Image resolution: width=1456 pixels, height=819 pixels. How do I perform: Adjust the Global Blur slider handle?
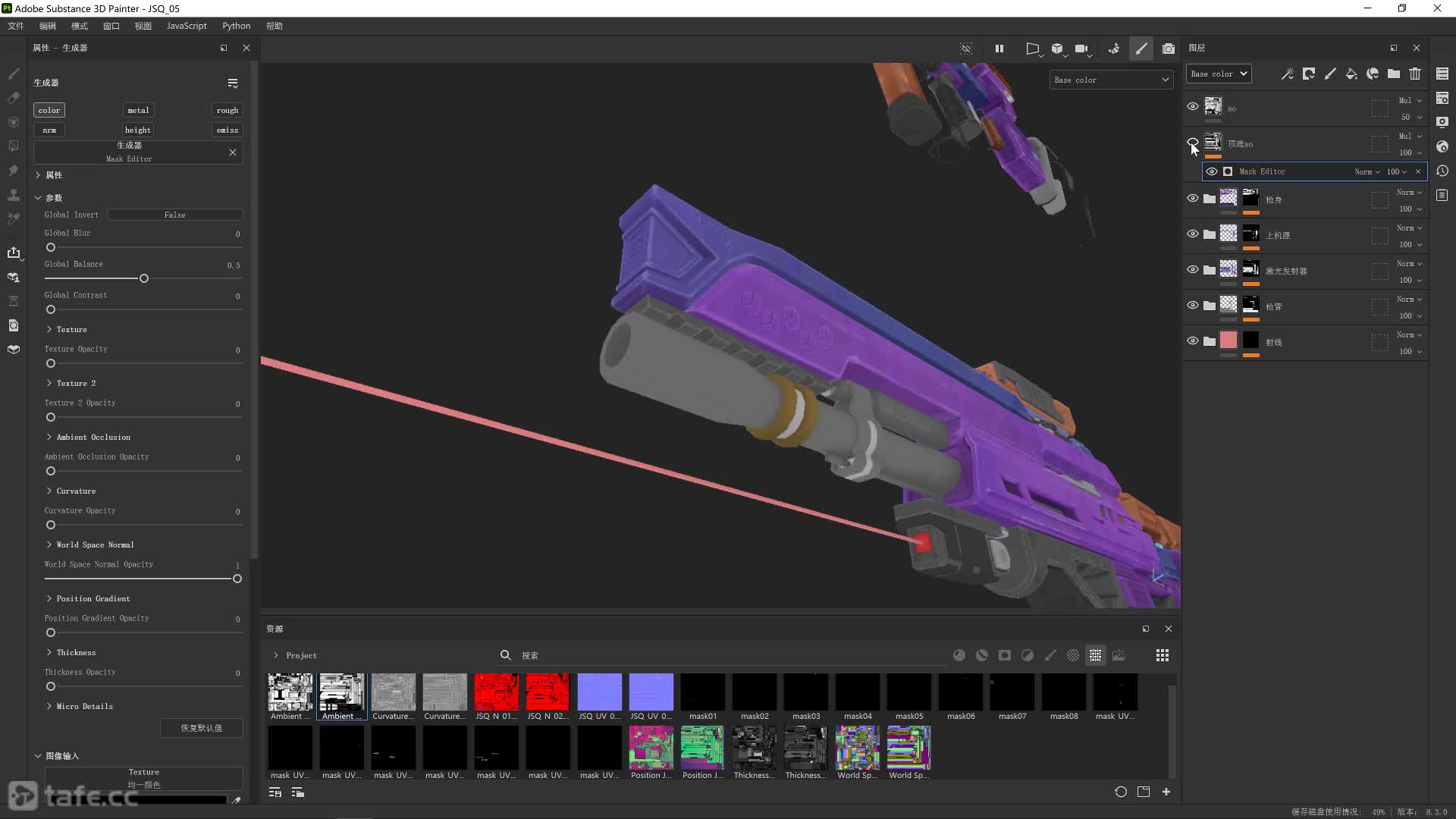coord(51,247)
